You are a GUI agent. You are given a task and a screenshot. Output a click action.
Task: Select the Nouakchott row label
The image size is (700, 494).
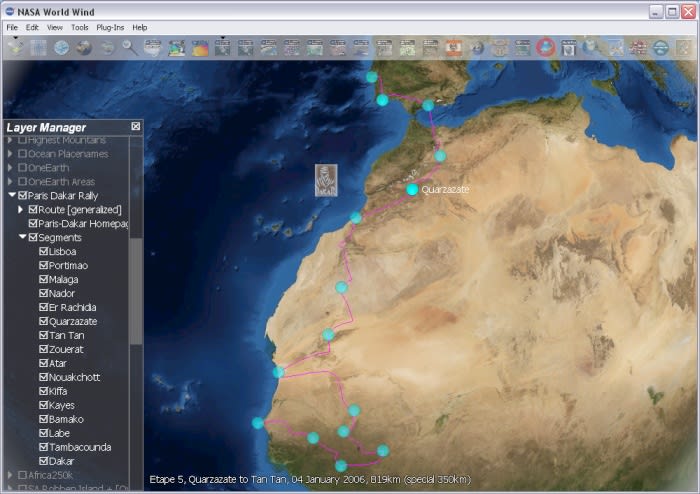tap(75, 377)
